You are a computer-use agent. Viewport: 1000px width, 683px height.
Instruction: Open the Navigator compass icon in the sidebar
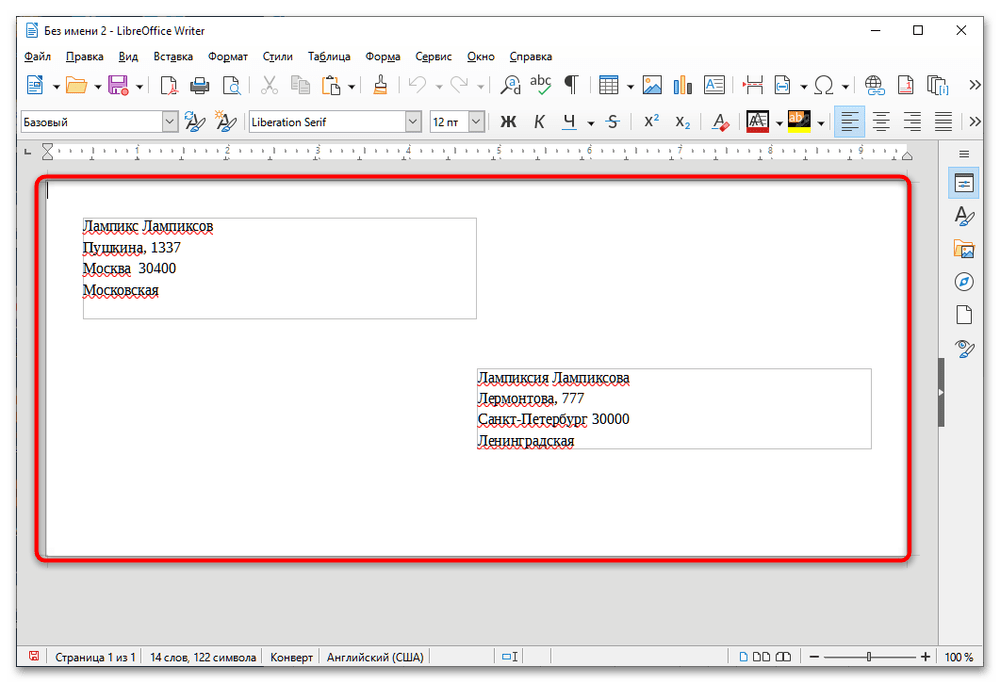point(964,281)
